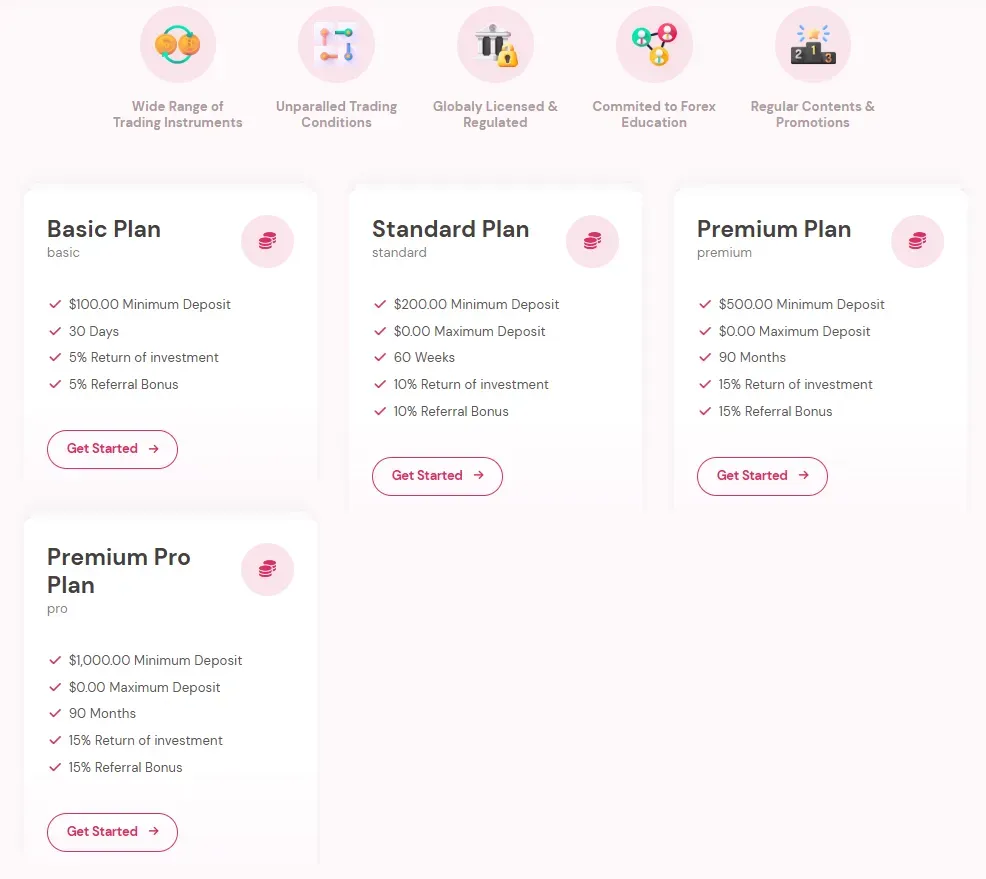Click the coin stack icon on Basic Plan

click(x=267, y=241)
